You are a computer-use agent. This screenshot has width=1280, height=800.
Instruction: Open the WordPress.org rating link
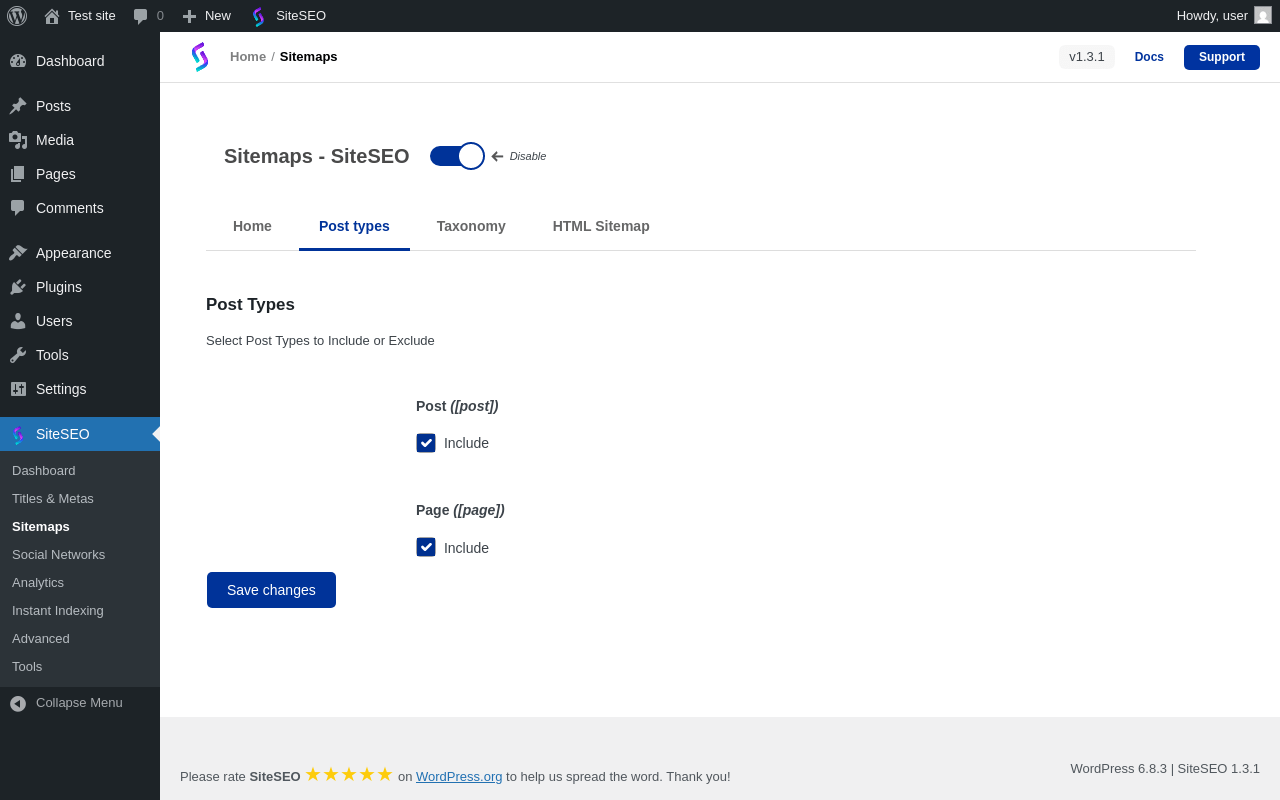click(459, 776)
